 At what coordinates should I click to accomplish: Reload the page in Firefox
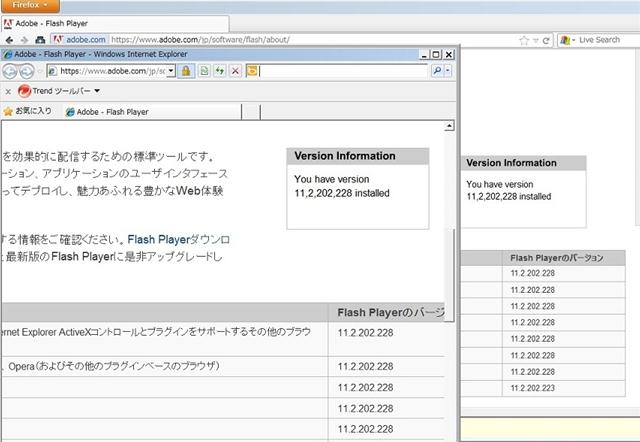(546, 40)
